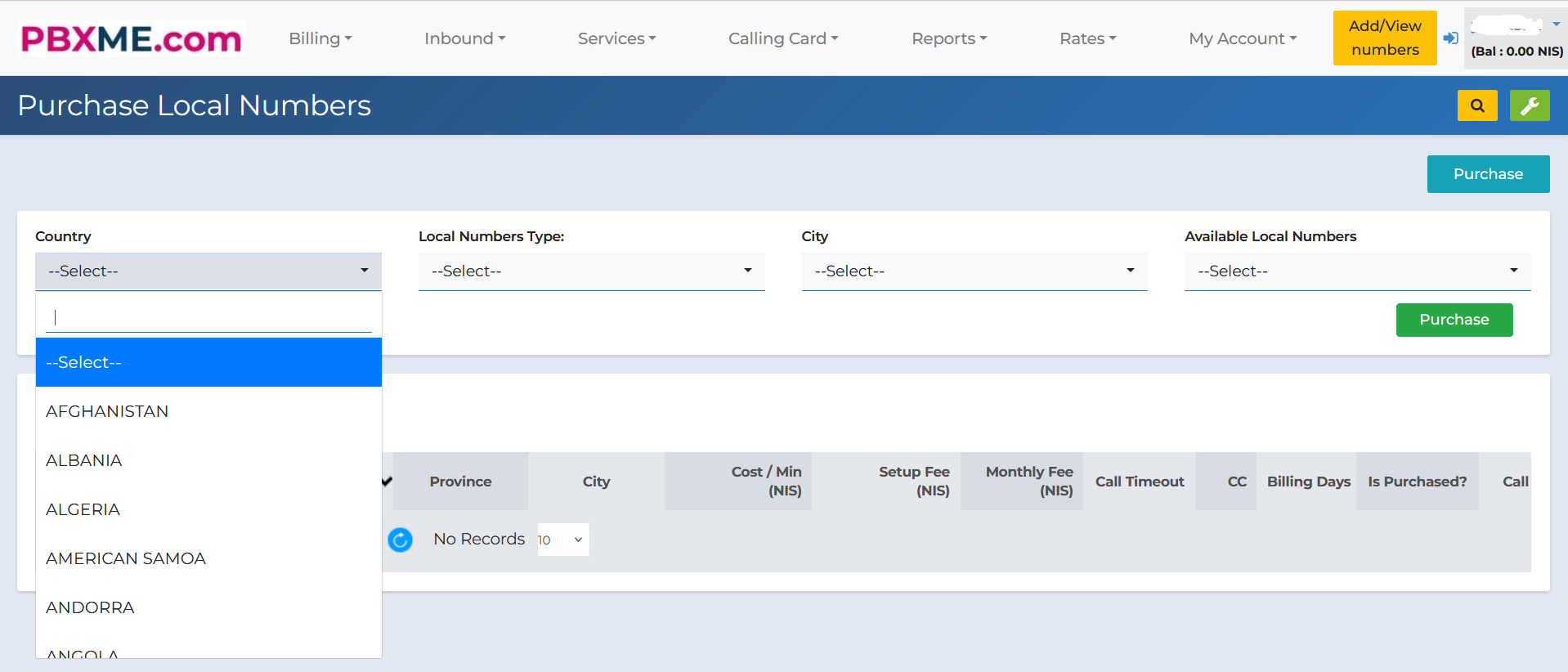Expand the City select dropdown
This screenshot has height=672, width=1568.
click(974, 271)
